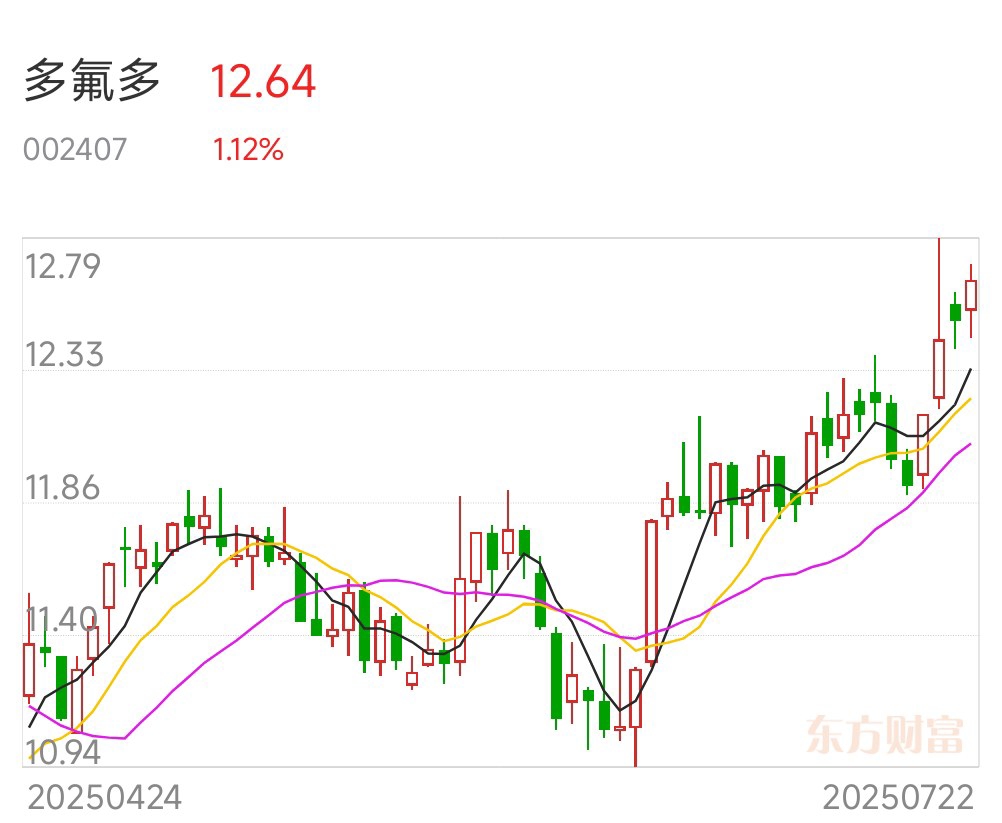Click the 12.33 price axis label
This screenshot has width=1002, height=823.
[x=64, y=355]
